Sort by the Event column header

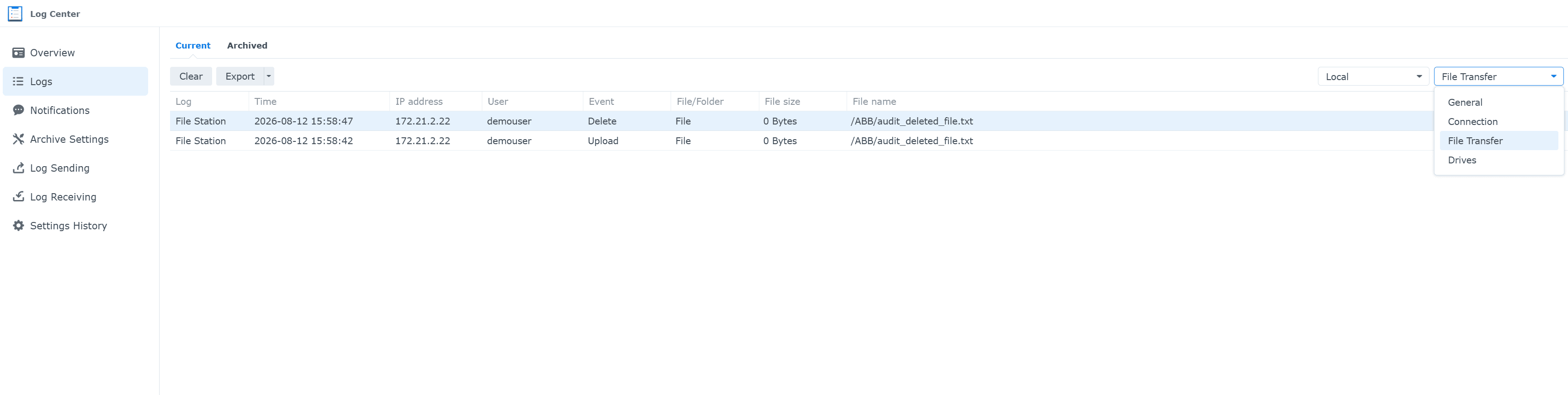[627, 102]
